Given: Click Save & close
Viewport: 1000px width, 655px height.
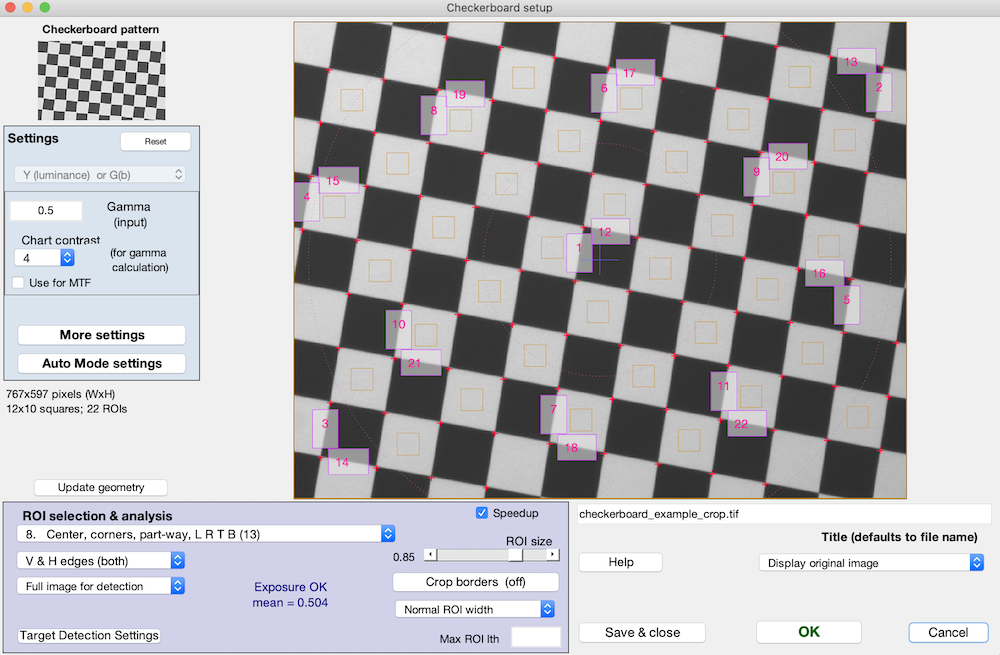Looking at the screenshot, I should [x=642, y=632].
